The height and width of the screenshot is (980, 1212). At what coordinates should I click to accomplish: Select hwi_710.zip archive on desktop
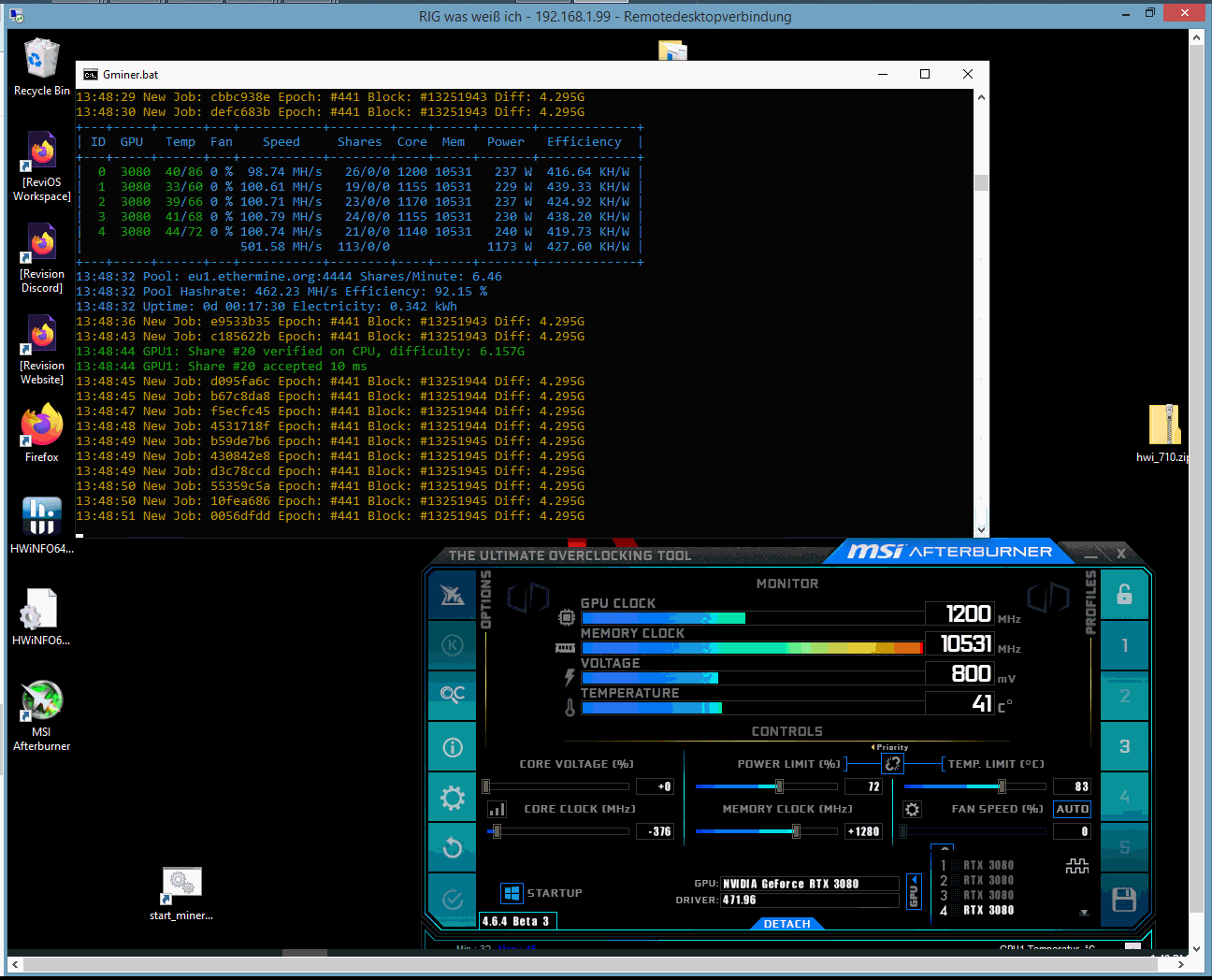(1163, 434)
